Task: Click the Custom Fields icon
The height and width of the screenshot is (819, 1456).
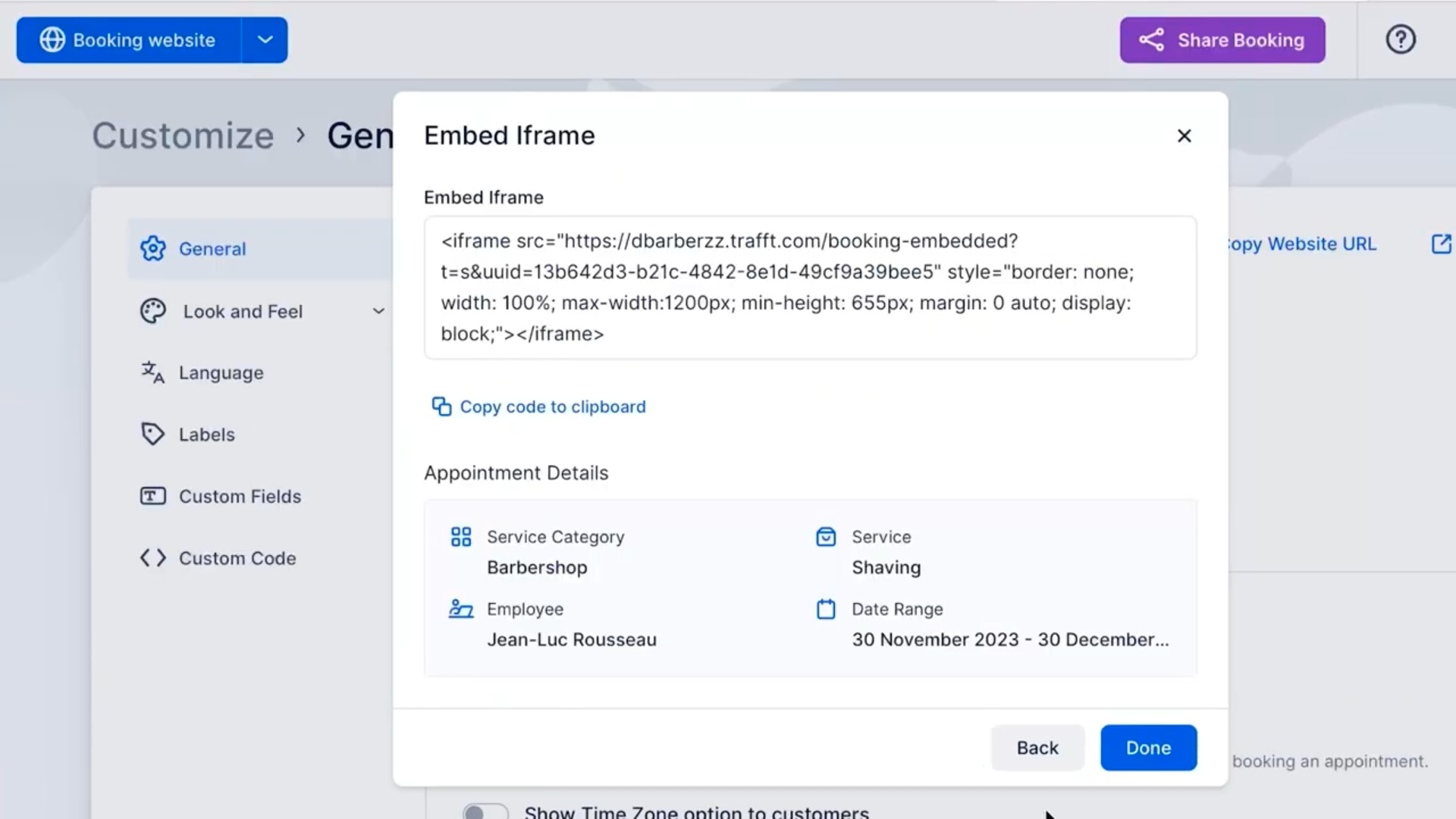Action: [152, 496]
